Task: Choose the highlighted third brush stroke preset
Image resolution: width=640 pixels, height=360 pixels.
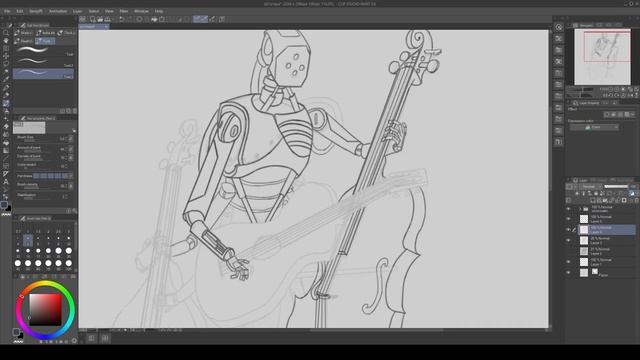Action: (x=43, y=73)
